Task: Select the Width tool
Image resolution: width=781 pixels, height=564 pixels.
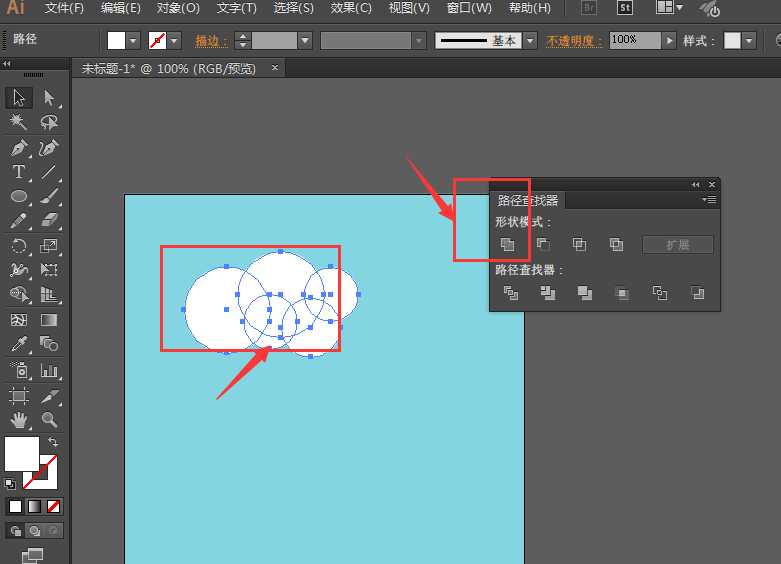Action: [x=19, y=270]
